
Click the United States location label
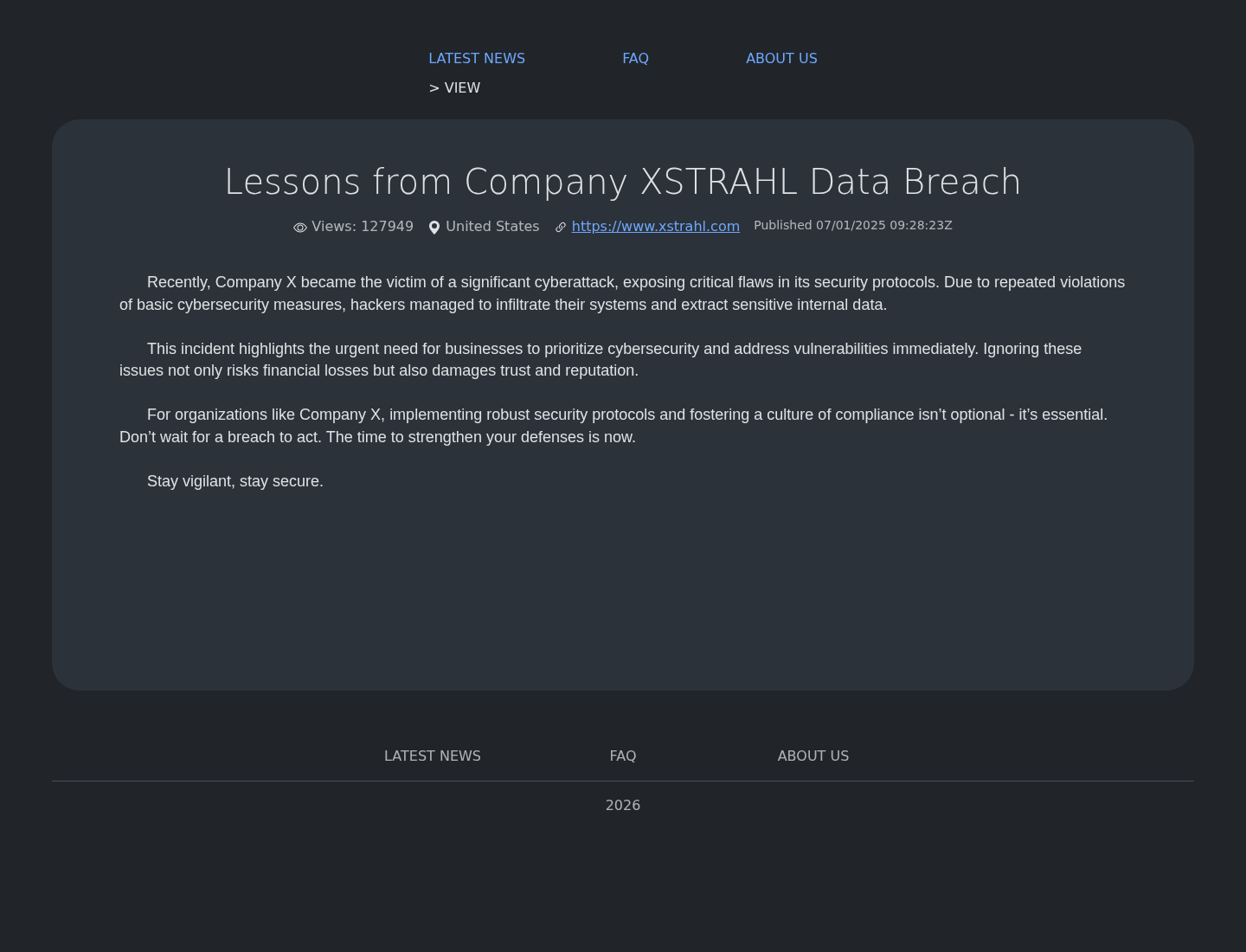click(492, 226)
